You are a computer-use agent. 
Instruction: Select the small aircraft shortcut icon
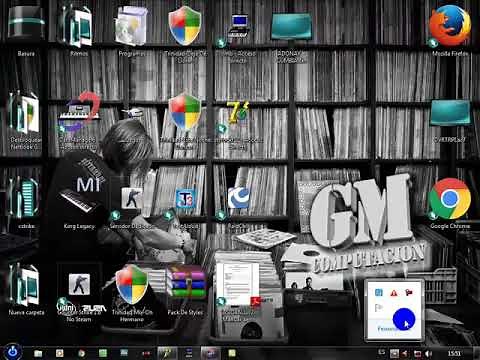click(x=133, y=113)
